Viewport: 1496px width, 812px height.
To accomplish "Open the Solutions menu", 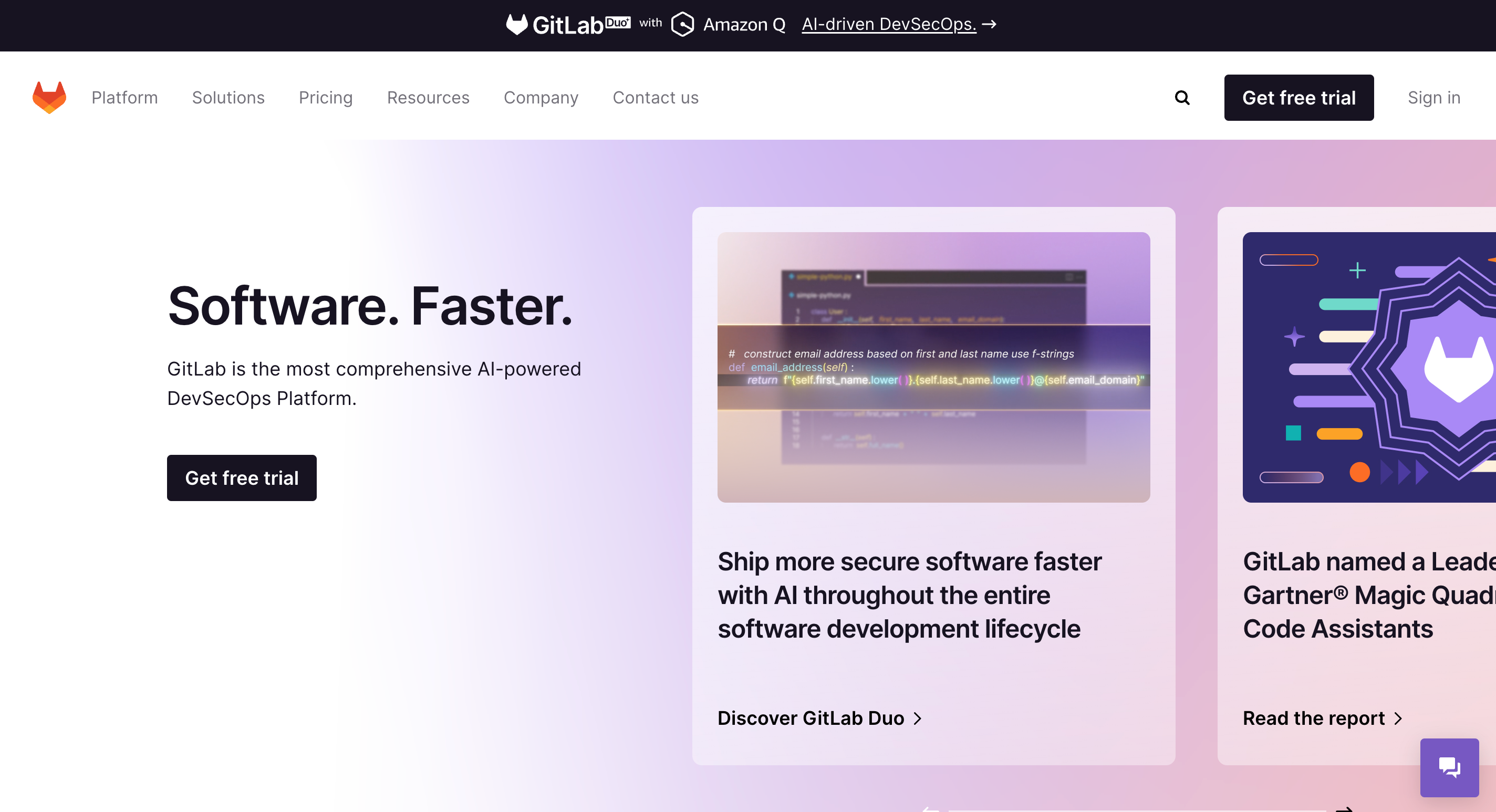I will [228, 98].
